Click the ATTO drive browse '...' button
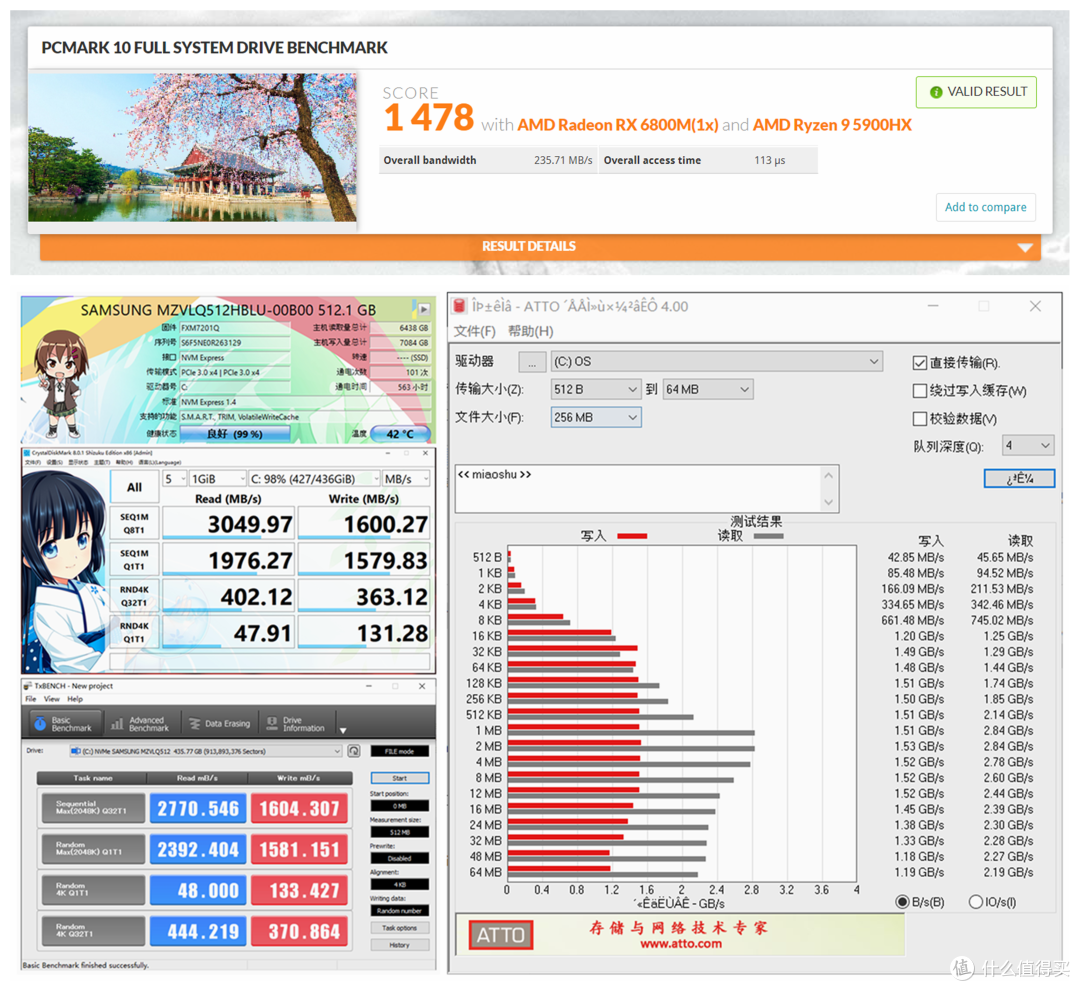Screen dimensions: 1080x991 532,362
